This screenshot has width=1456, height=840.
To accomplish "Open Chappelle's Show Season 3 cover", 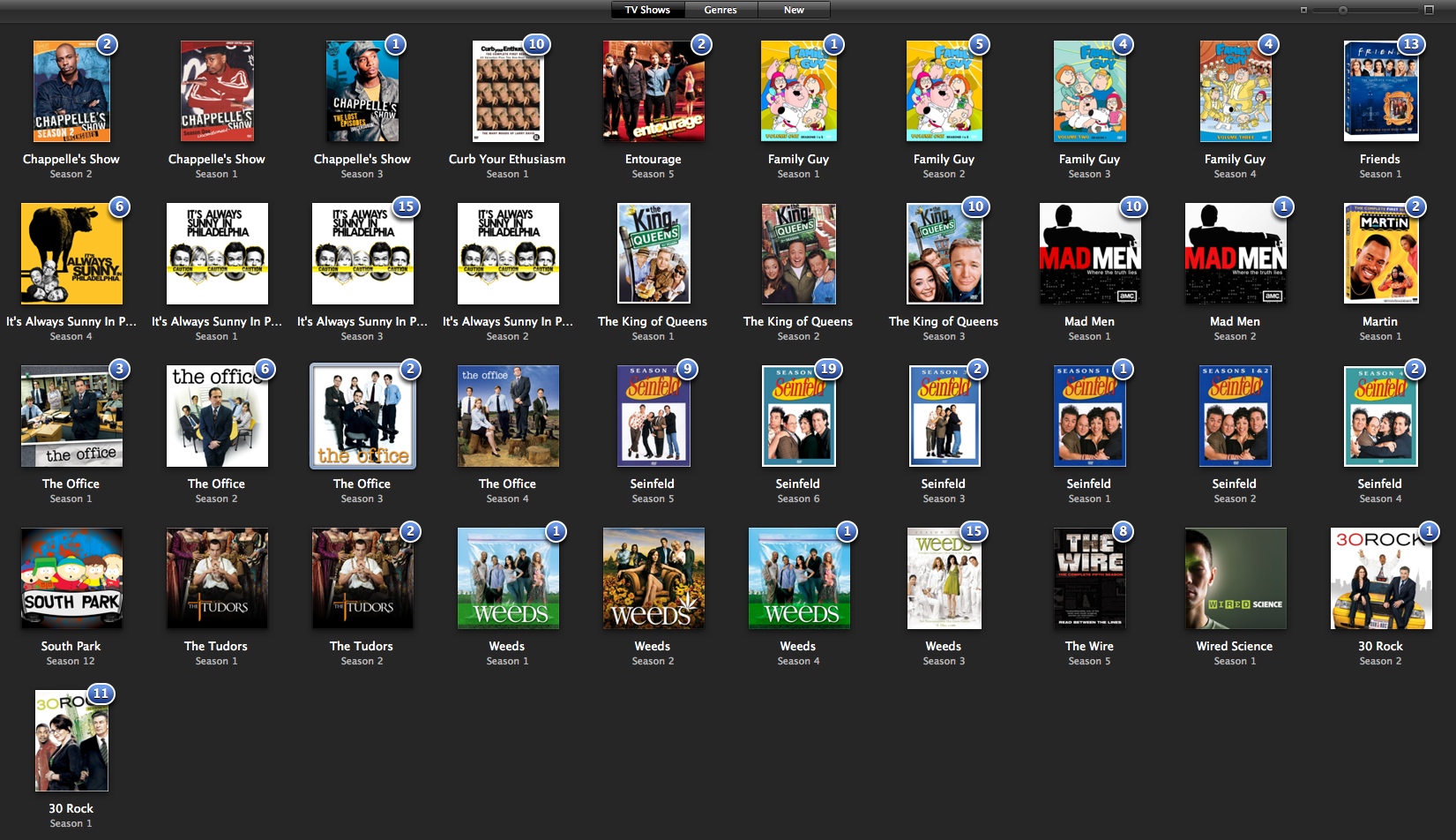I will 362,91.
